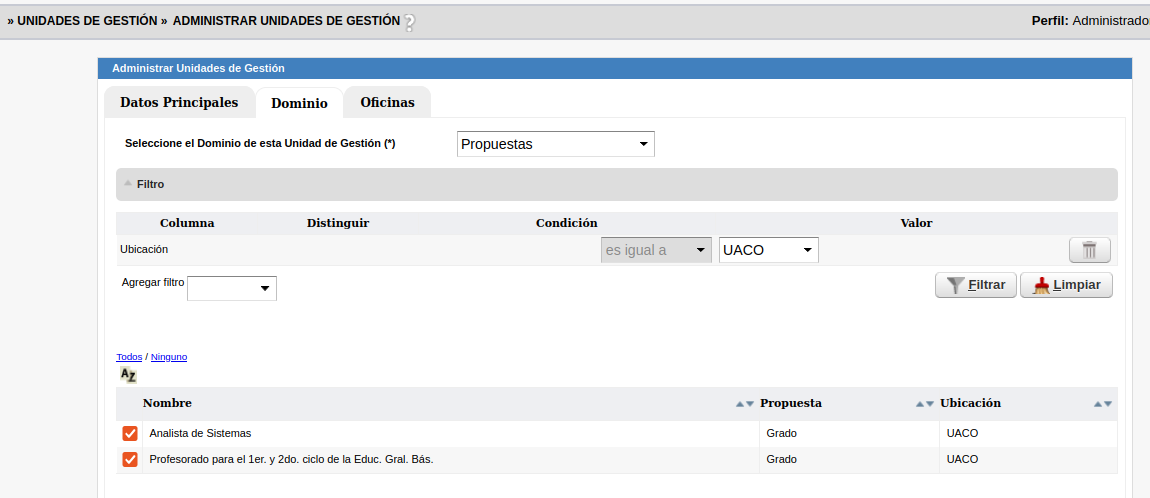Sort by Nombre column arrows
Image resolution: width=1150 pixels, height=498 pixels.
(745, 404)
